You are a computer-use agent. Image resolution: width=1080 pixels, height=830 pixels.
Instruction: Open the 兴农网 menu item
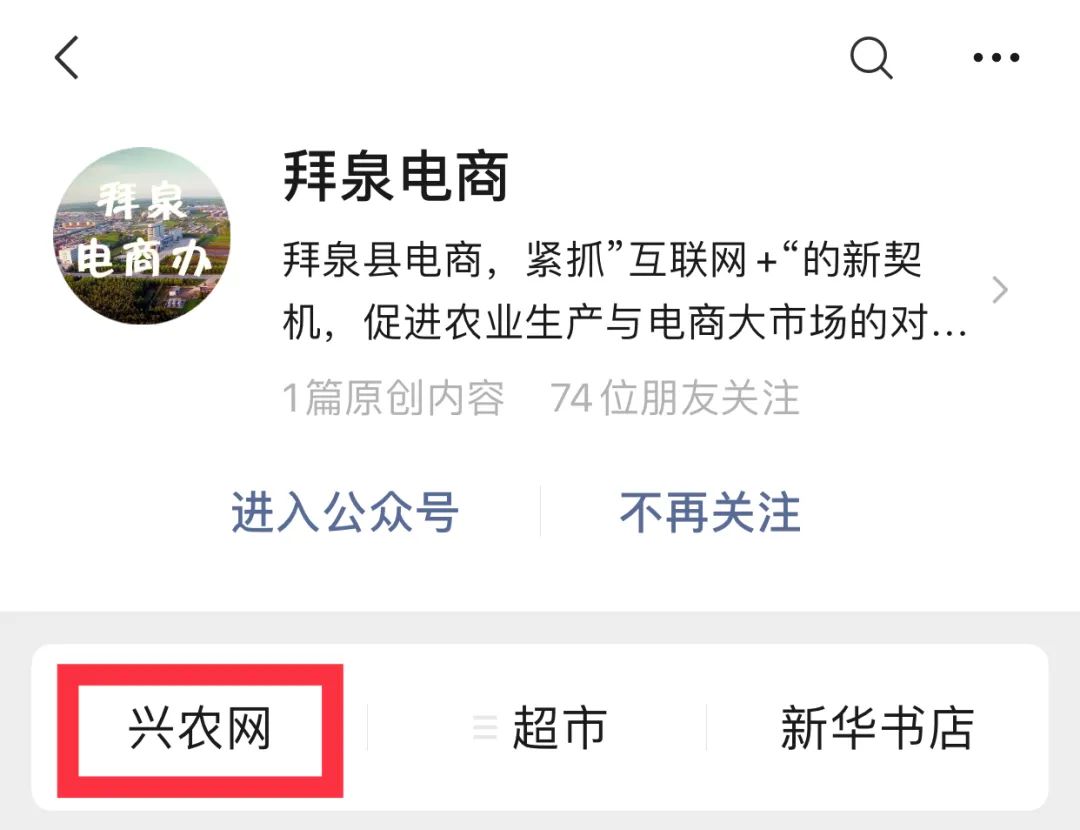click(x=200, y=729)
